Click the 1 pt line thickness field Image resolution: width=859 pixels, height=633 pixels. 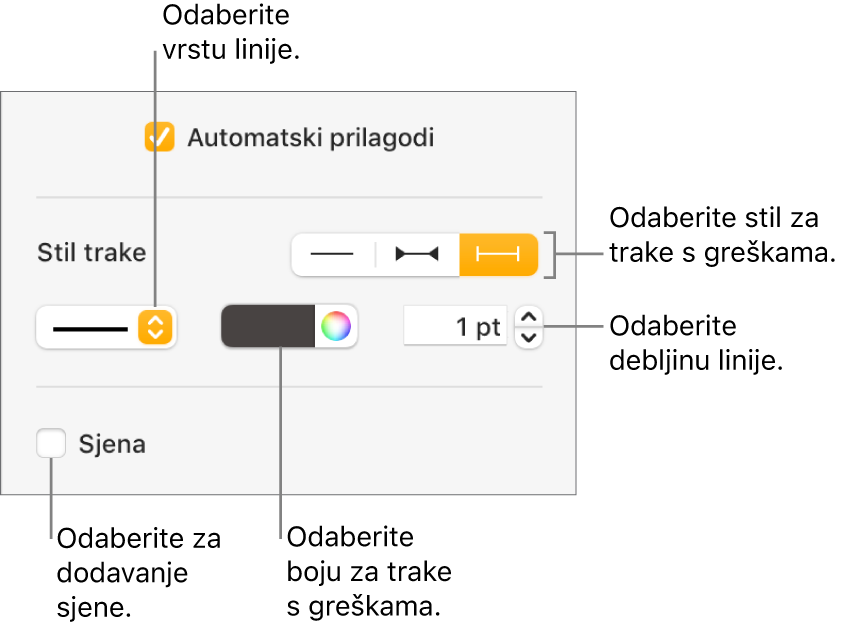(456, 327)
